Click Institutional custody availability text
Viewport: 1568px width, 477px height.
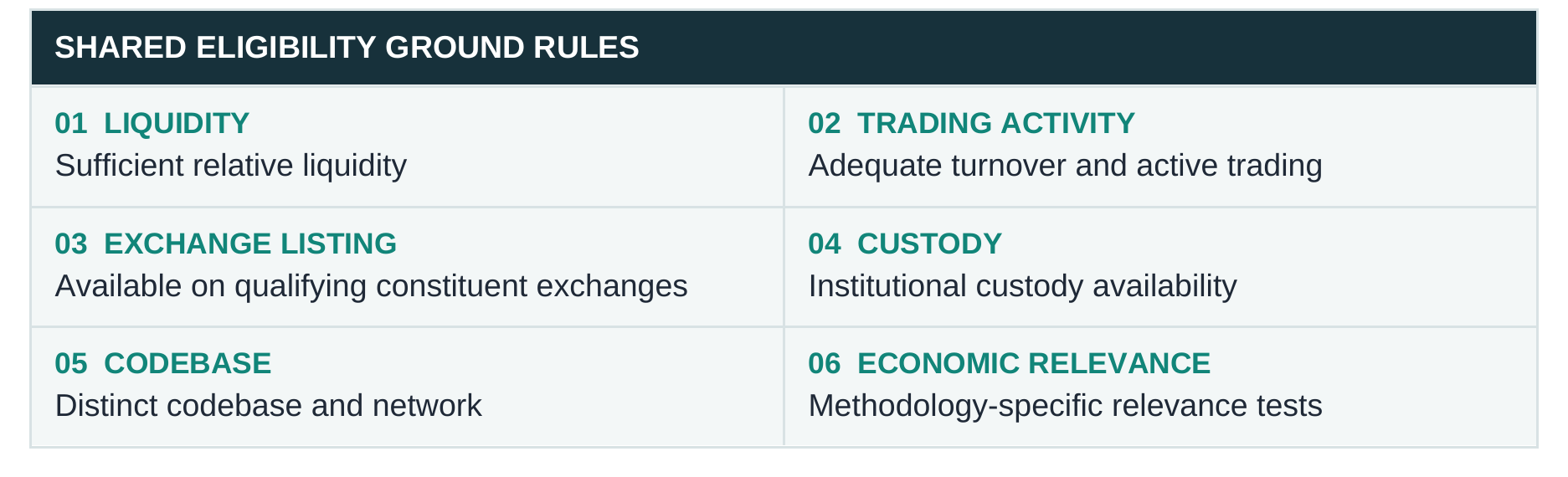click(x=1022, y=286)
